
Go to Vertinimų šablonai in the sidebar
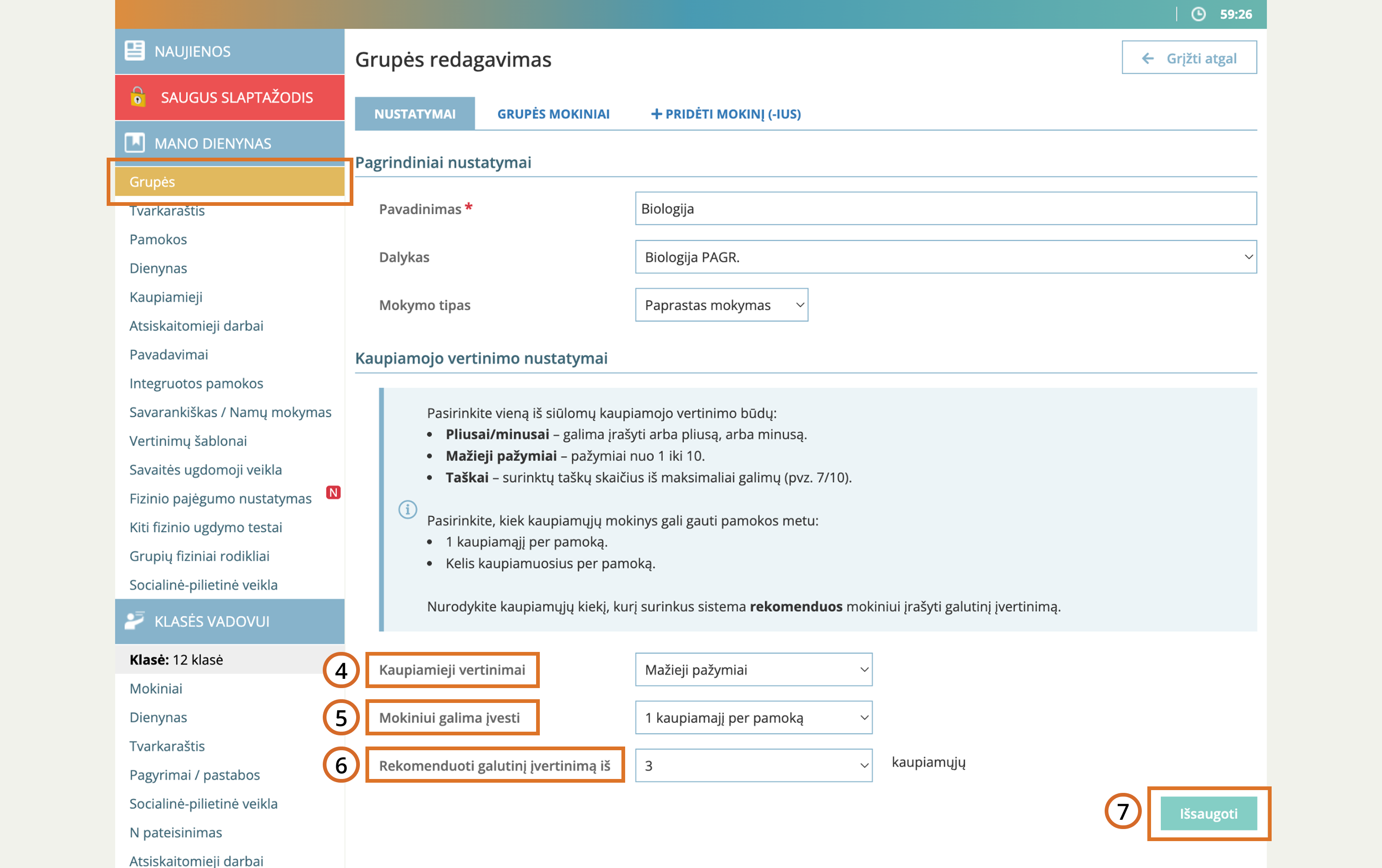(x=188, y=441)
